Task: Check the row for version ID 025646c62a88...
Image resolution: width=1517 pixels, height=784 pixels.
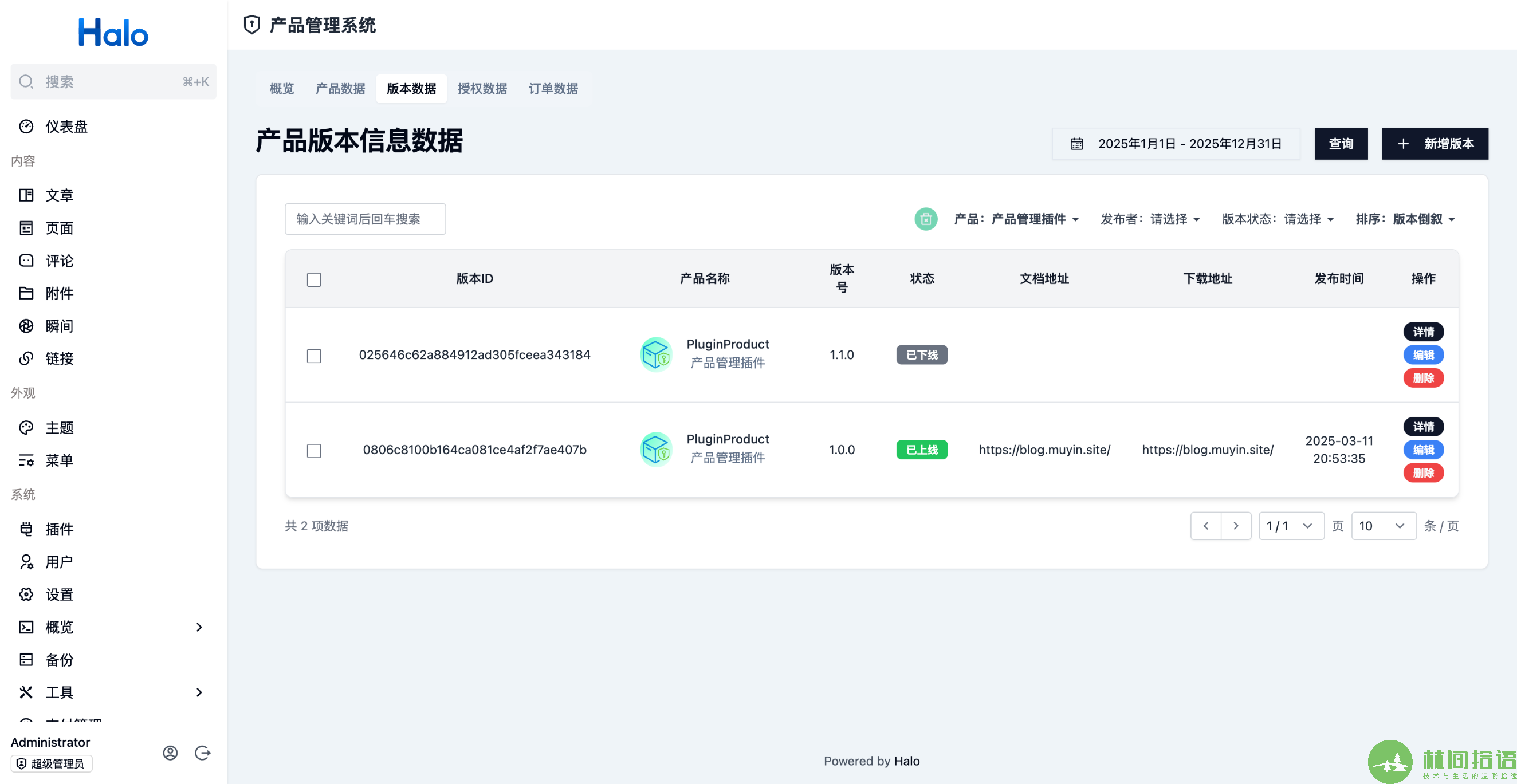Action: click(x=314, y=356)
